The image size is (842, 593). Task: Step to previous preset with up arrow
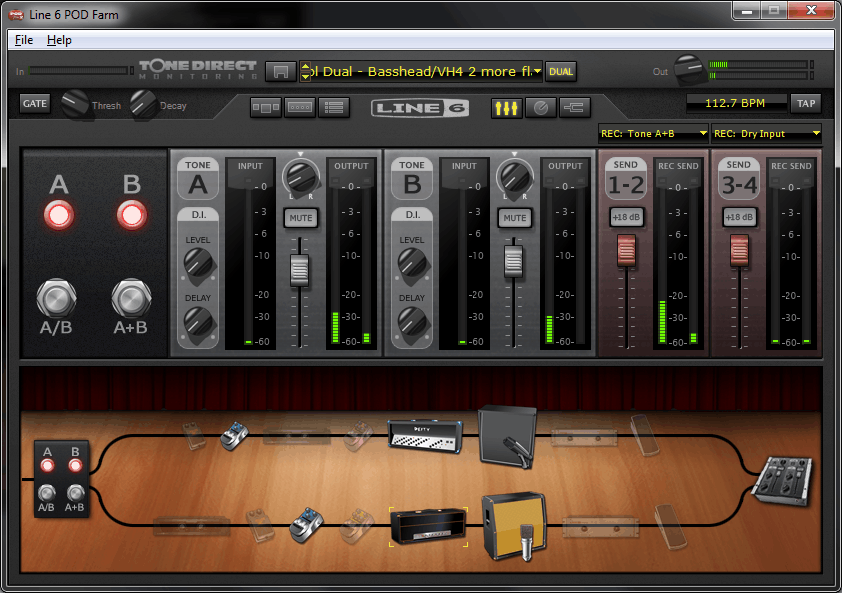(x=306, y=67)
